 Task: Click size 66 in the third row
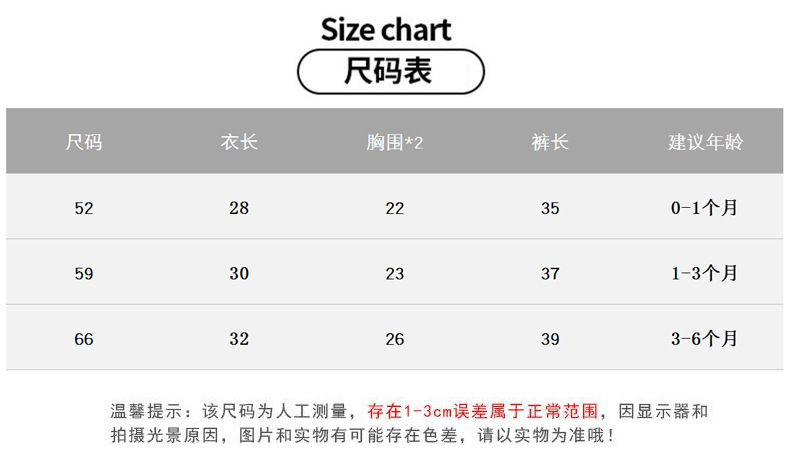pyautogui.click(x=84, y=339)
